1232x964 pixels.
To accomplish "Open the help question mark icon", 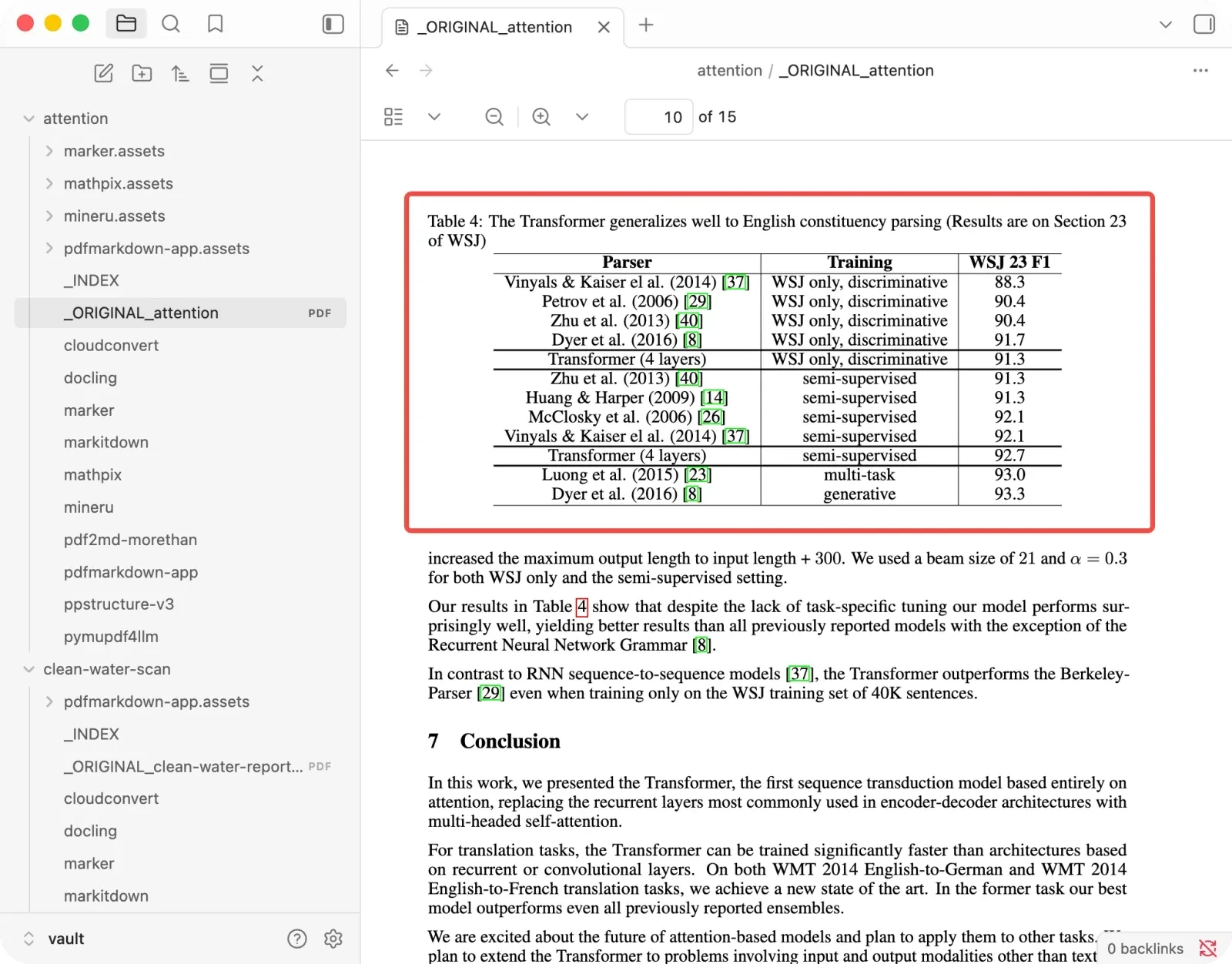I will coord(297,939).
